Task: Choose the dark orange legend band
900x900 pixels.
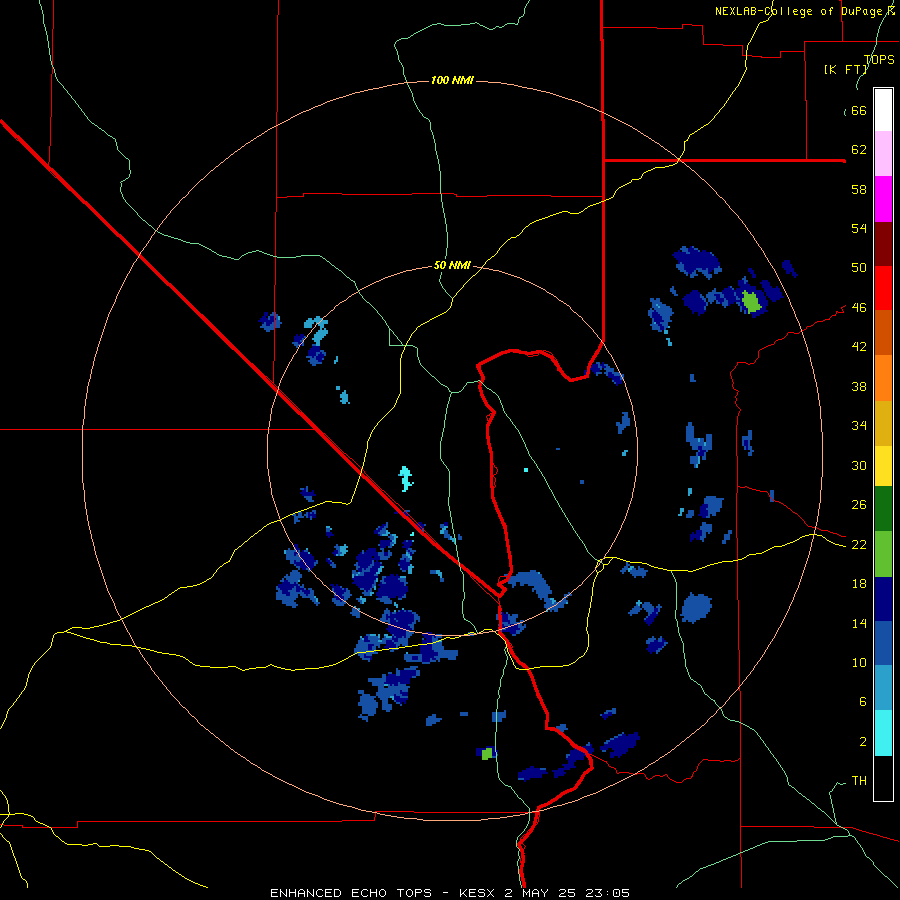Action: [883, 332]
